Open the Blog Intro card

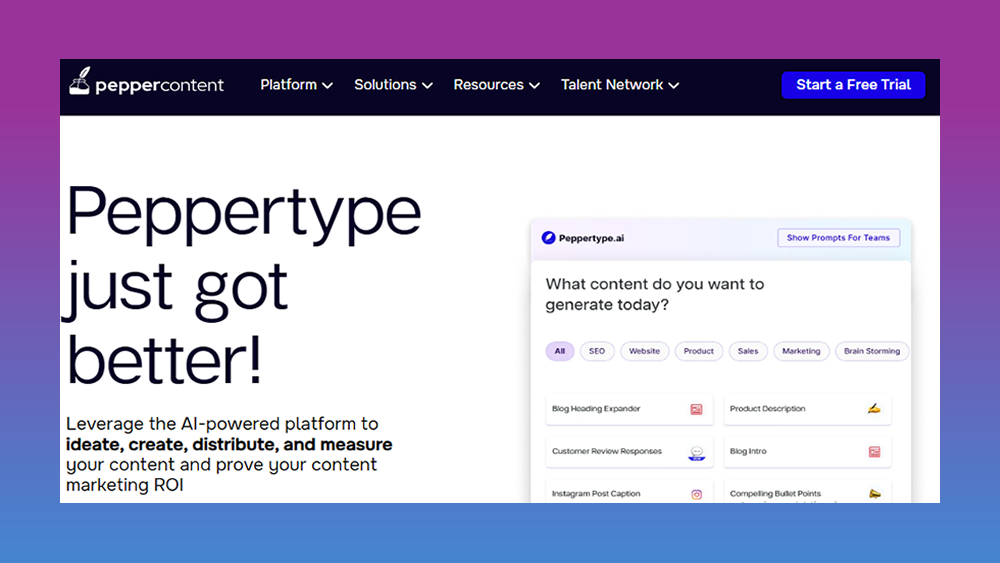coord(807,452)
